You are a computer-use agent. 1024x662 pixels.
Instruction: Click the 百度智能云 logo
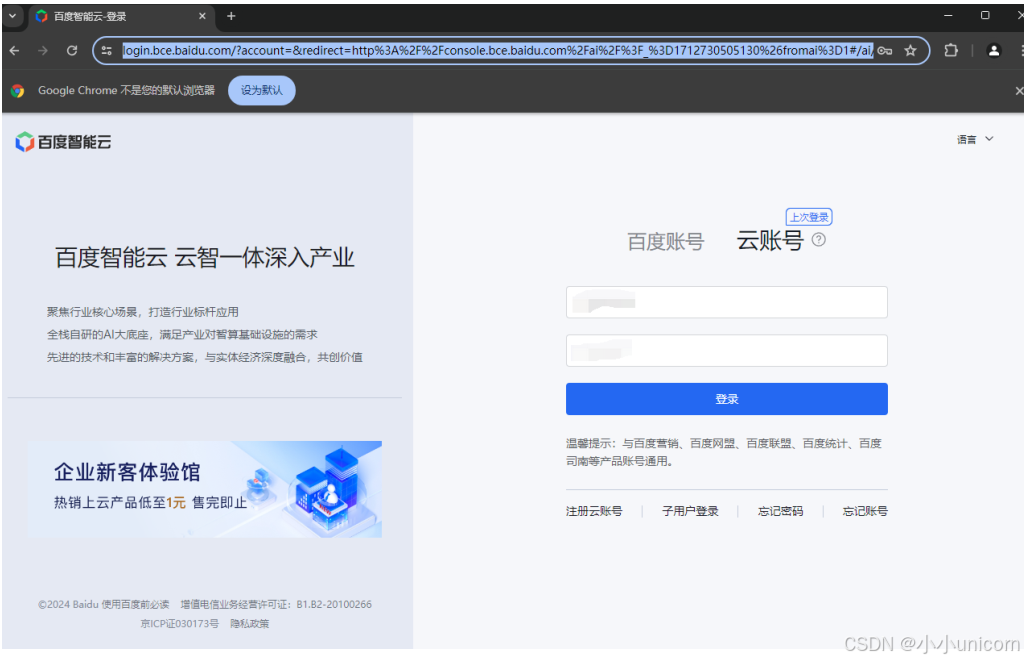[63, 142]
